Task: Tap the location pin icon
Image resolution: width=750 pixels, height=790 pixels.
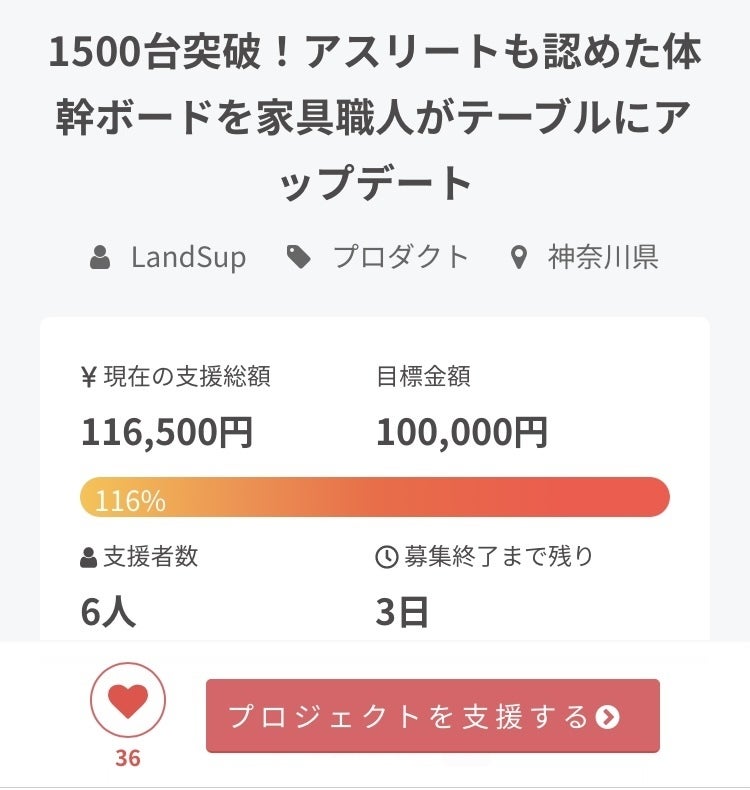Action: 518,258
